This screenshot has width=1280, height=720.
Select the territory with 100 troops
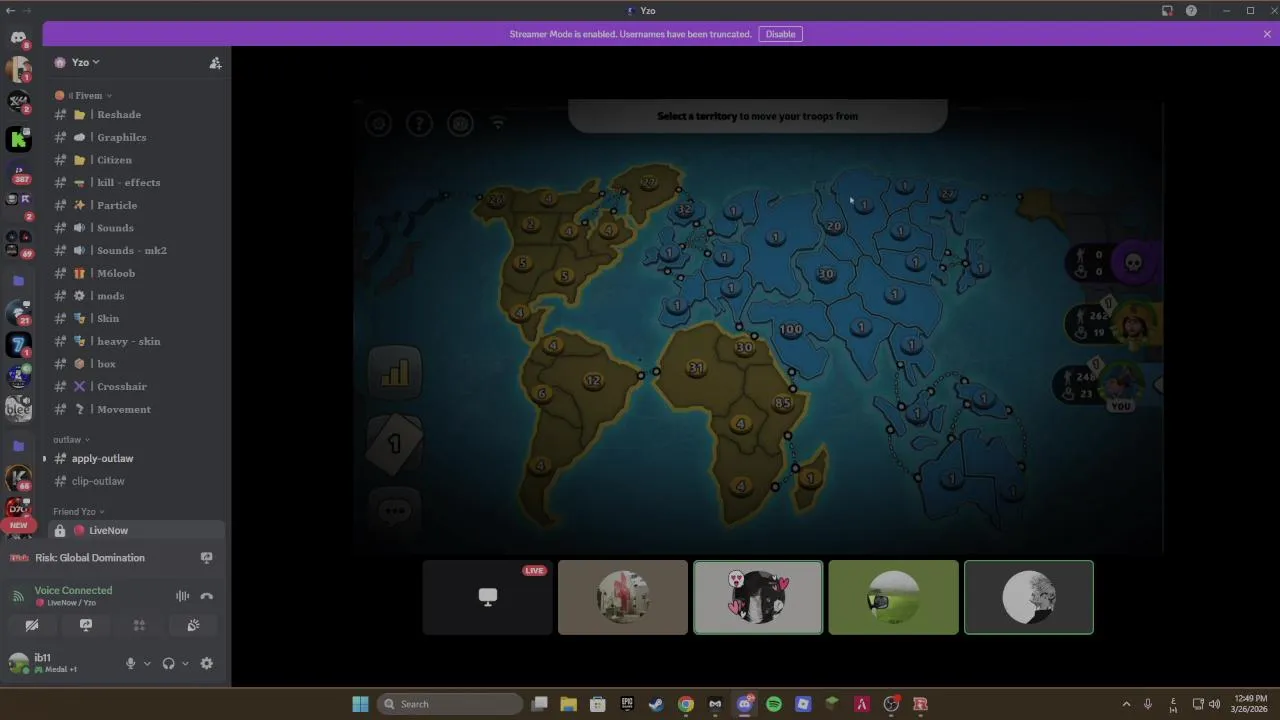coord(790,329)
